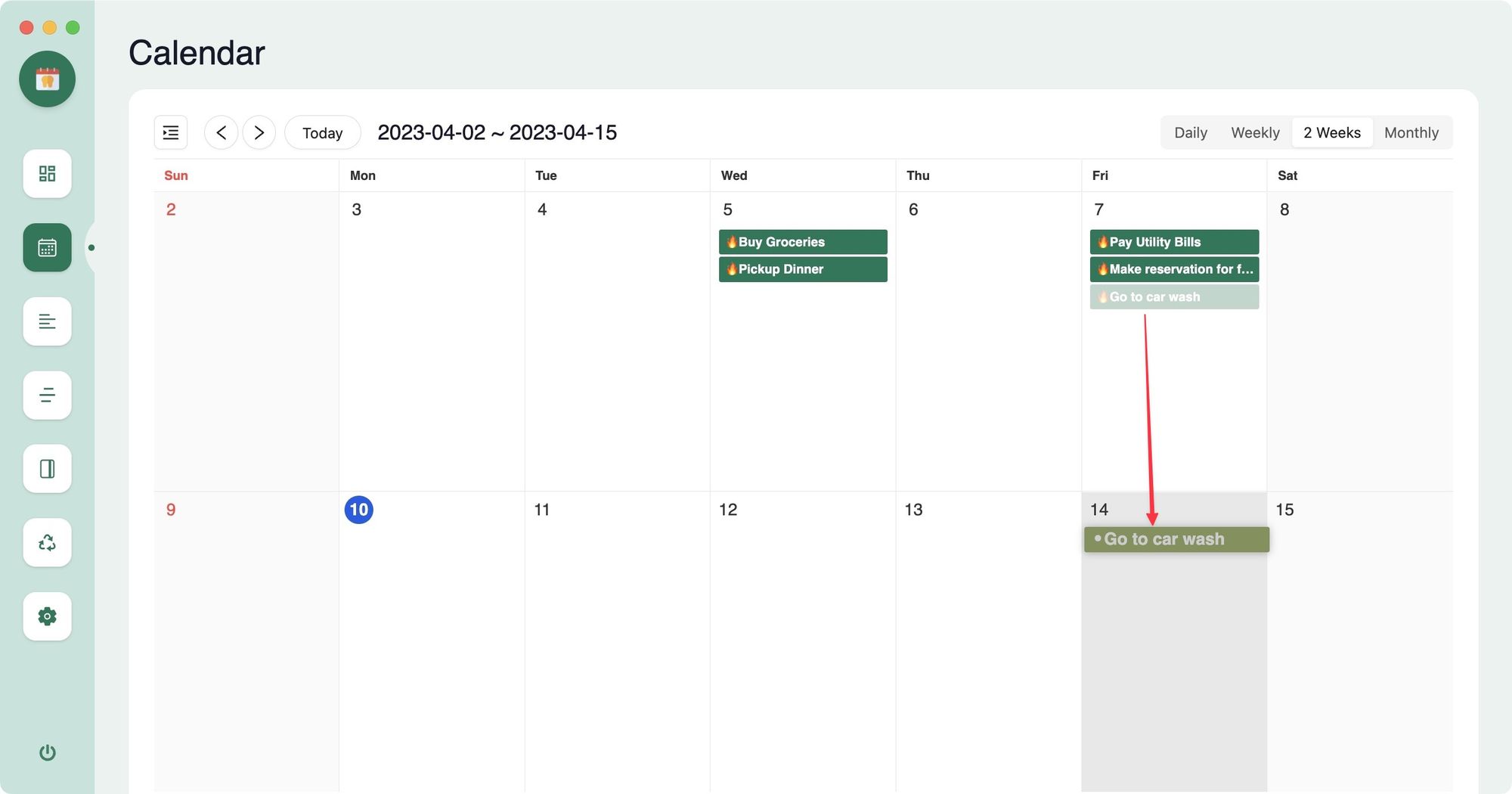Select the calendar view icon in sidebar
1512x794 pixels.
(47, 247)
